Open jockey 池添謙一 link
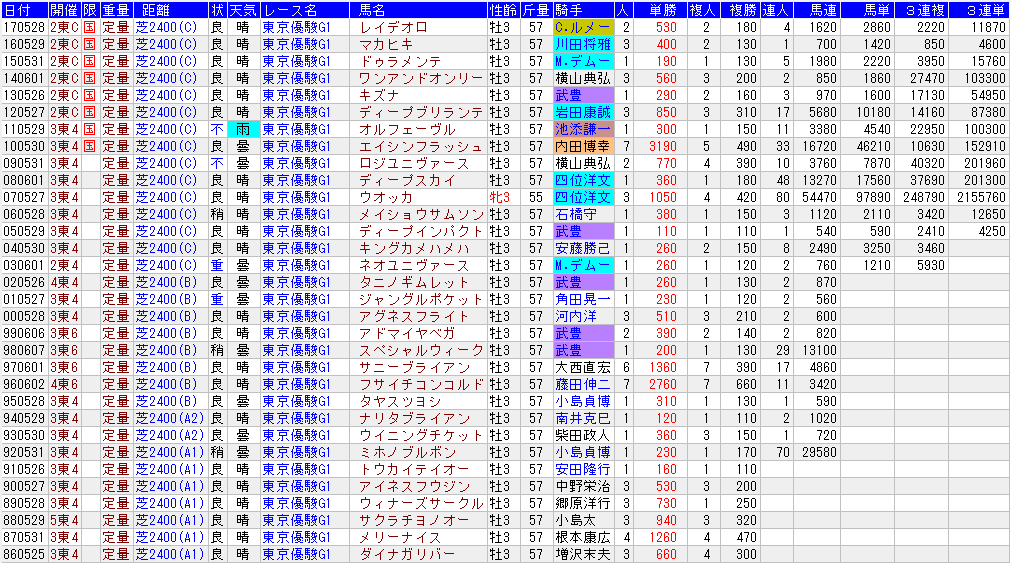The width and height of the screenshot is (1011, 563). [582, 130]
